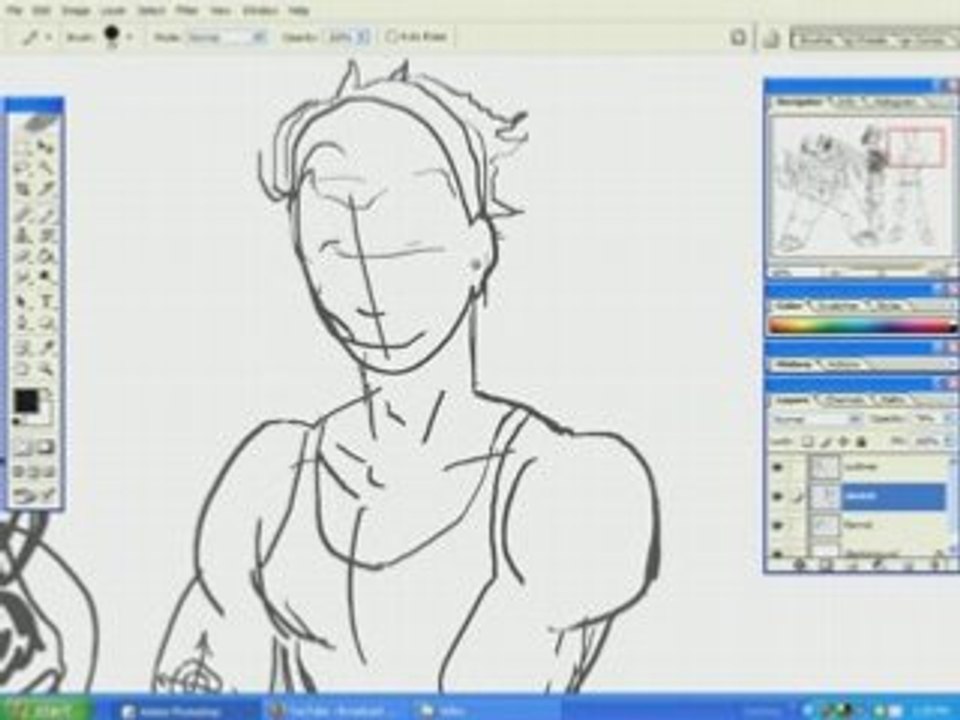Viewport: 960px width, 720px height.
Task: Open the File menu
Action: 15,10
